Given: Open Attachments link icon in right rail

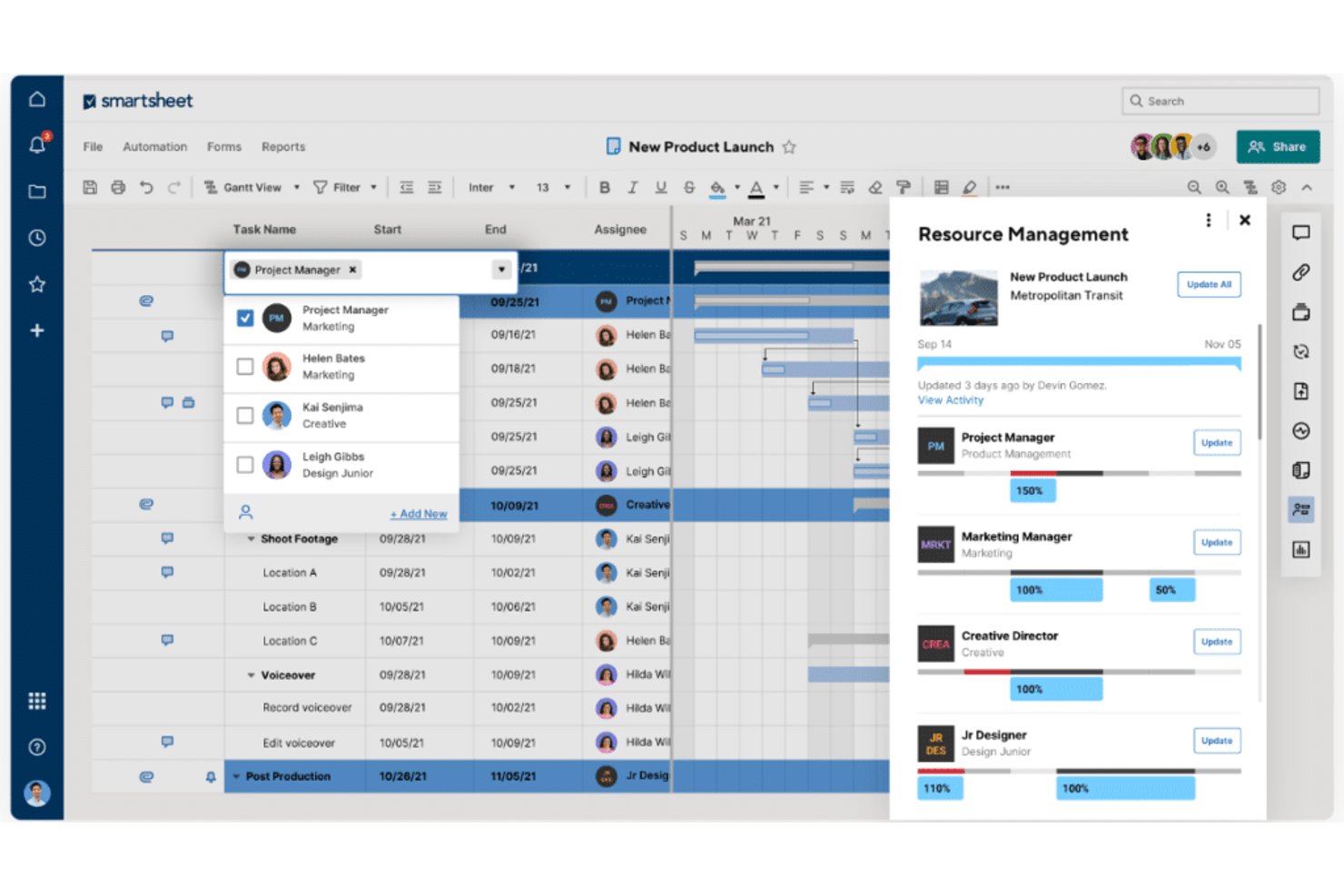Looking at the screenshot, I should (x=1301, y=272).
